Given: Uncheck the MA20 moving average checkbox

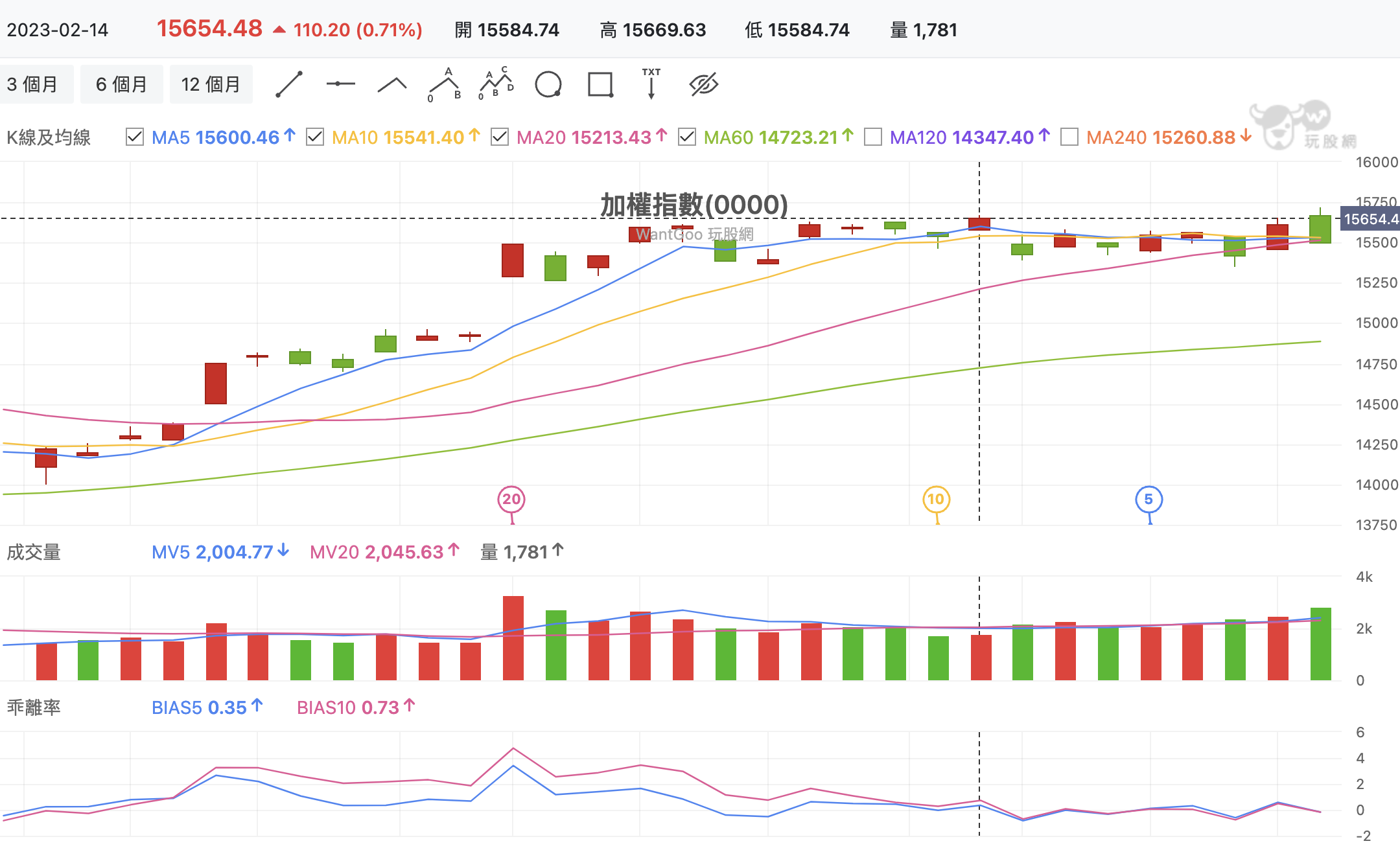Looking at the screenshot, I should click(500, 137).
